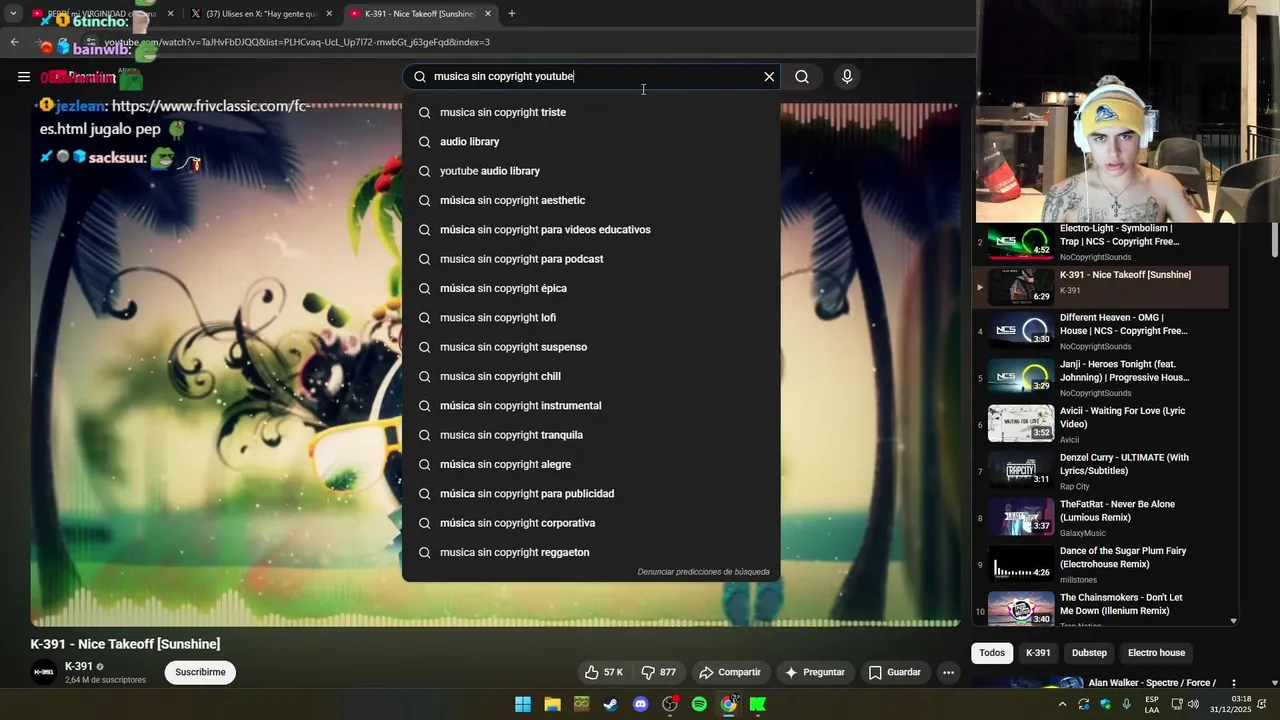Open K-391 channel avatar
1280x720 pixels.
coord(44,672)
